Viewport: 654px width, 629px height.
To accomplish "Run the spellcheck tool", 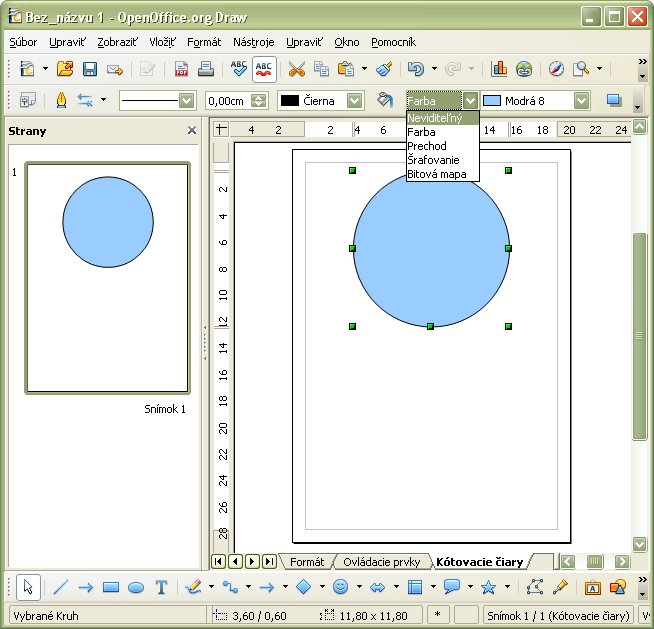I will pos(239,69).
